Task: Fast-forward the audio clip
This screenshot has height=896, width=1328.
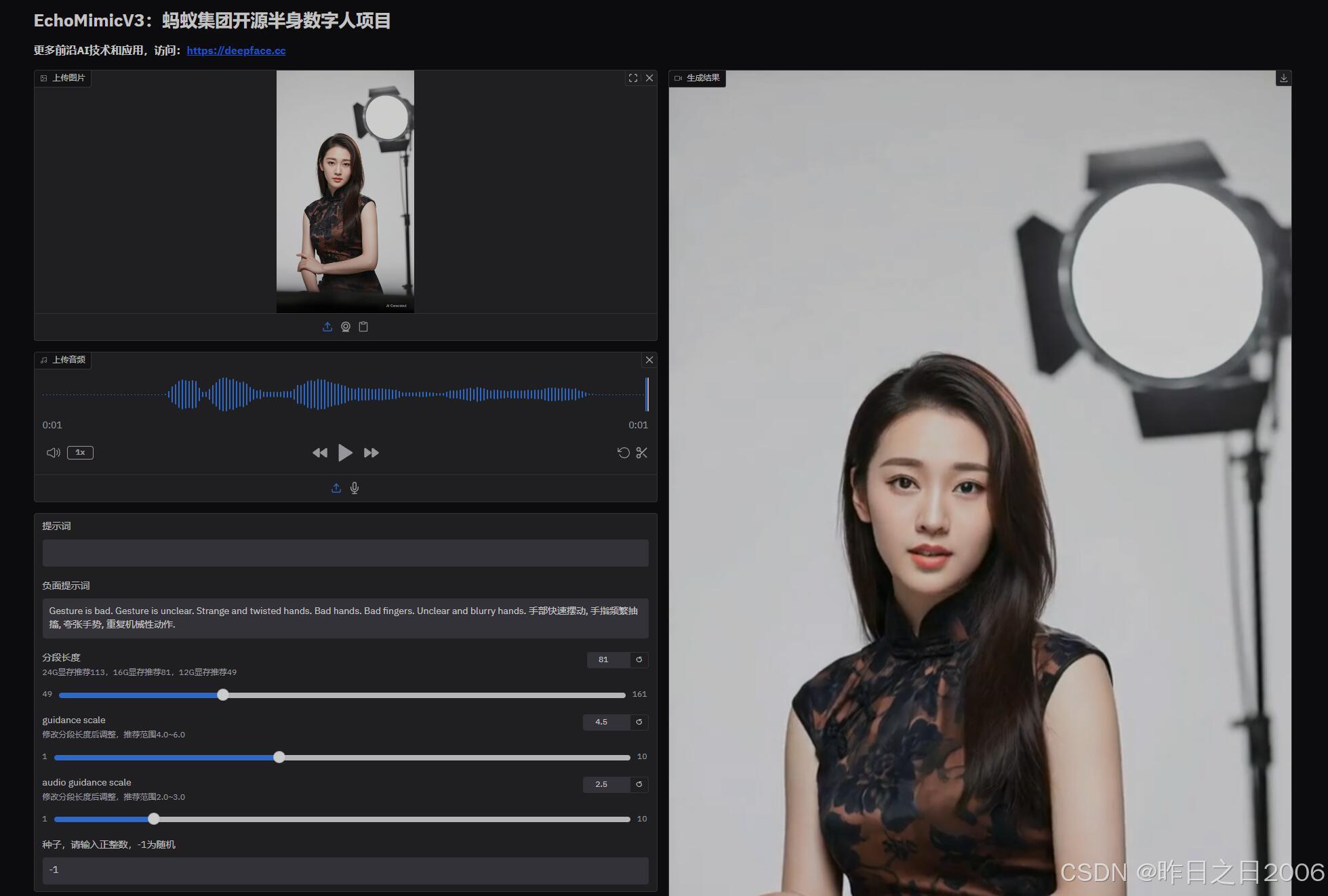Action: (x=371, y=453)
